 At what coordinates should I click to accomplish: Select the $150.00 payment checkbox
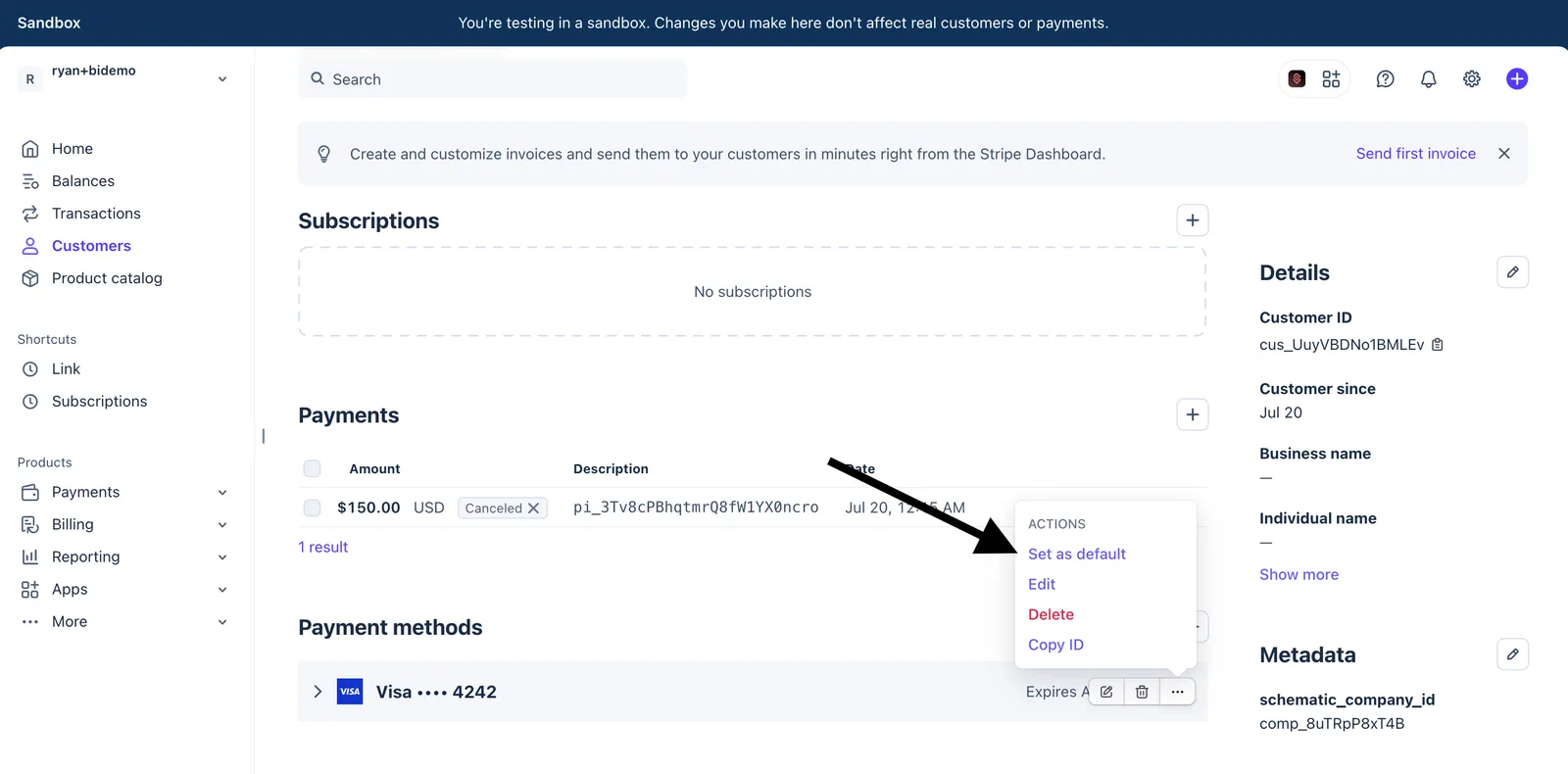312,508
